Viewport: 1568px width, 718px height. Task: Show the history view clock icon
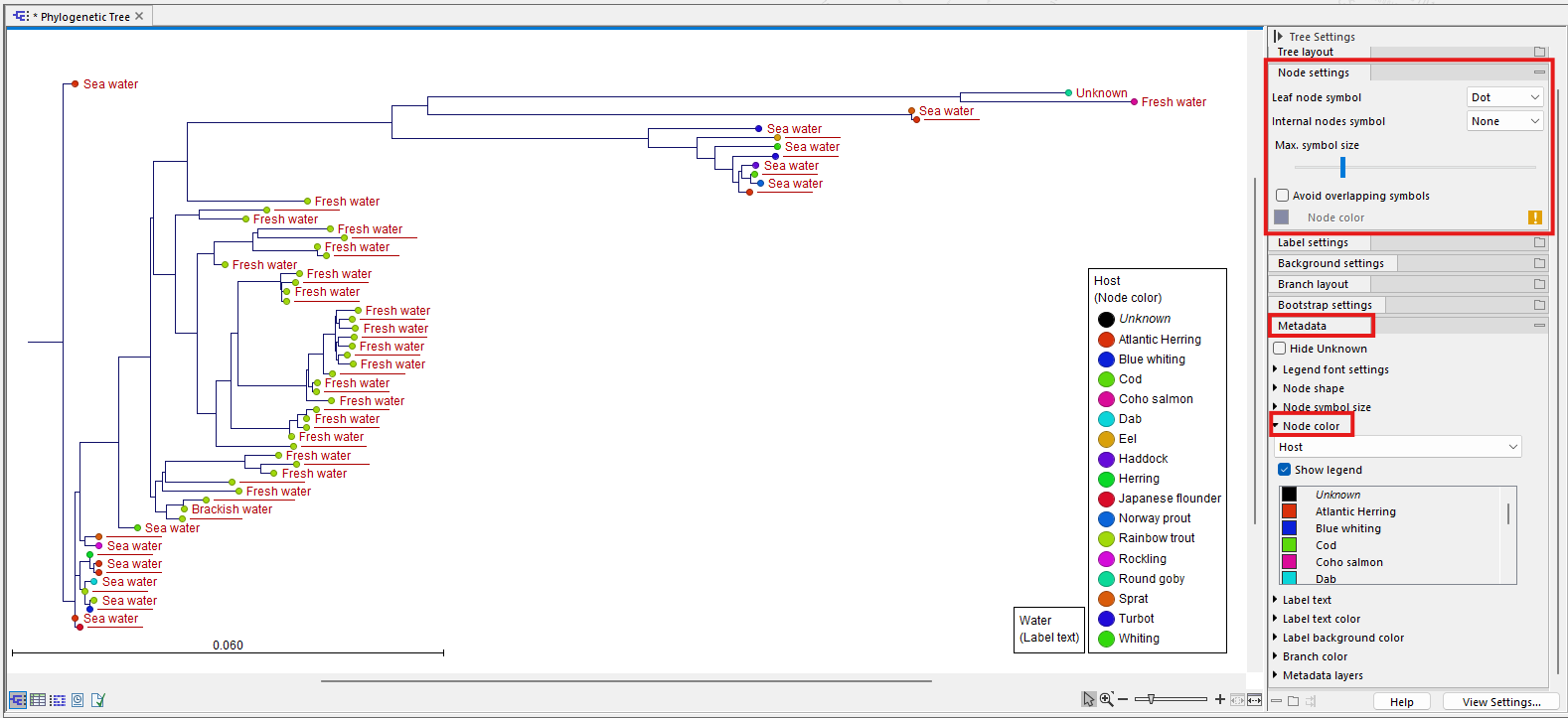[78, 700]
